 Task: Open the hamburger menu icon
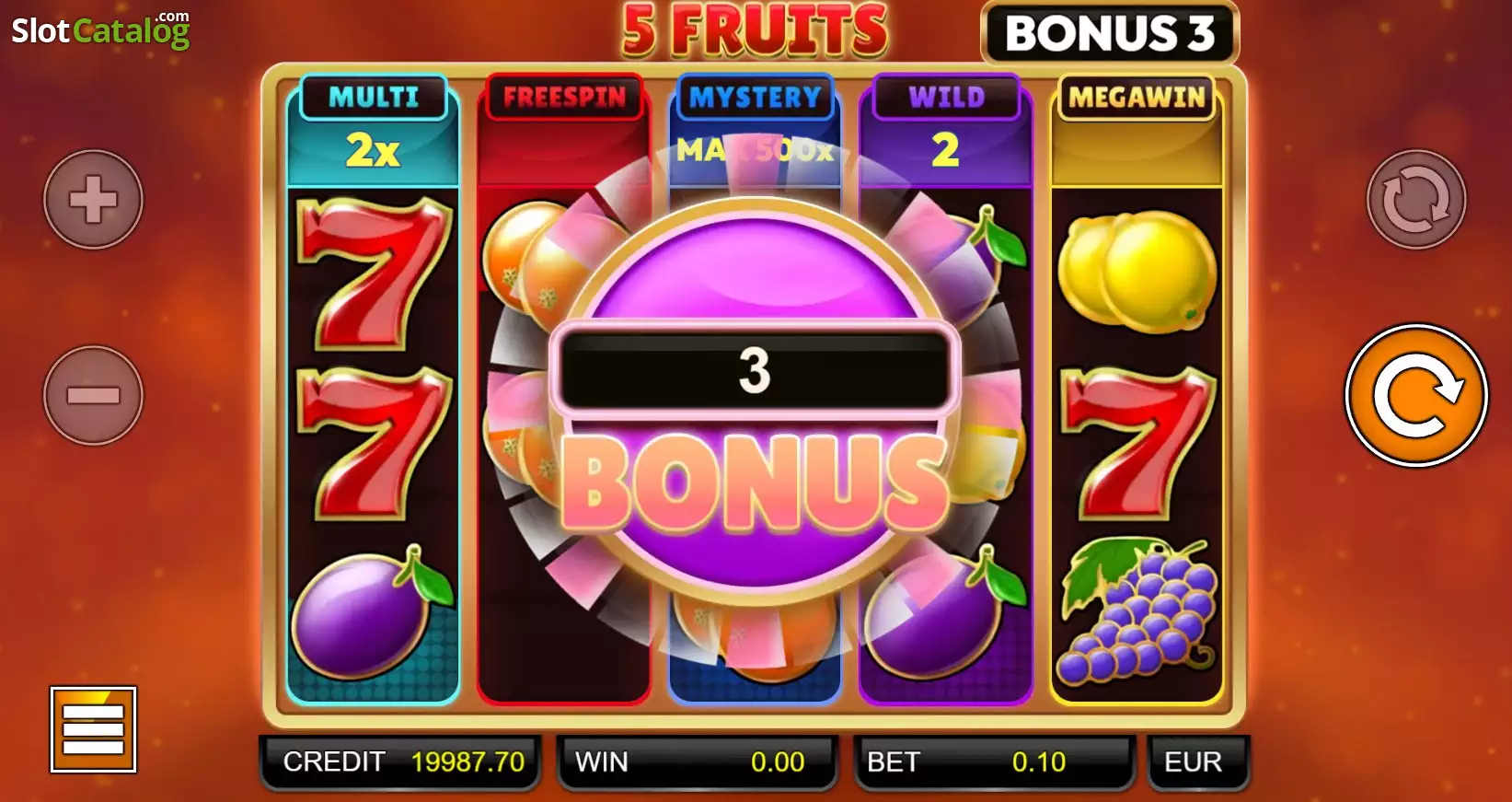93,729
